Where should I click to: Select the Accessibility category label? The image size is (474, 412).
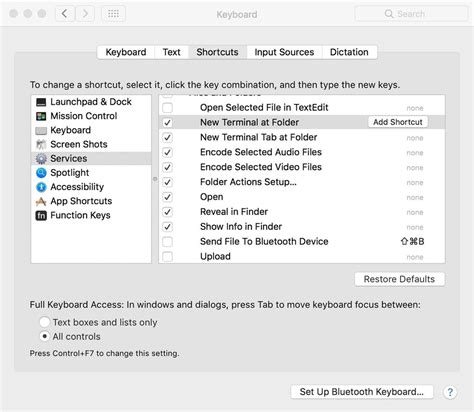(x=77, y=187)
